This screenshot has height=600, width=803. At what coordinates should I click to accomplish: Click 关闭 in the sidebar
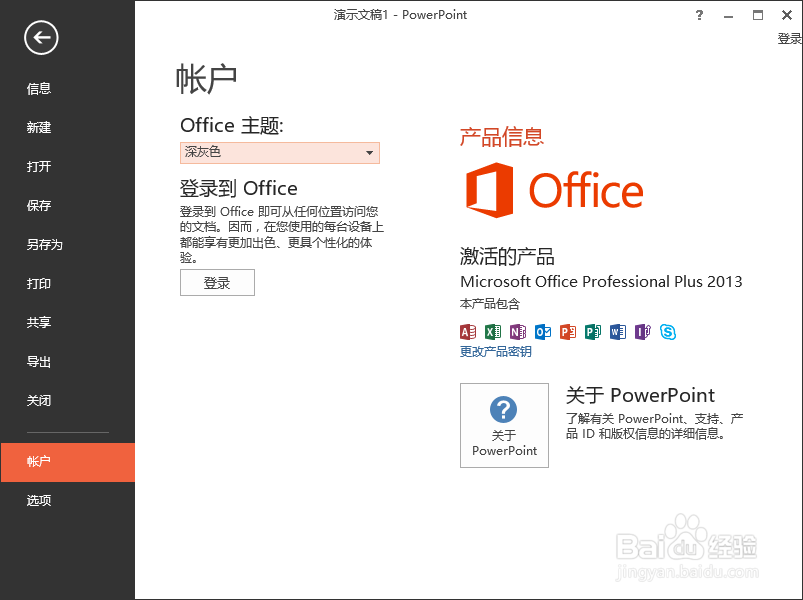pyautogui.click(x=68, y=400)
